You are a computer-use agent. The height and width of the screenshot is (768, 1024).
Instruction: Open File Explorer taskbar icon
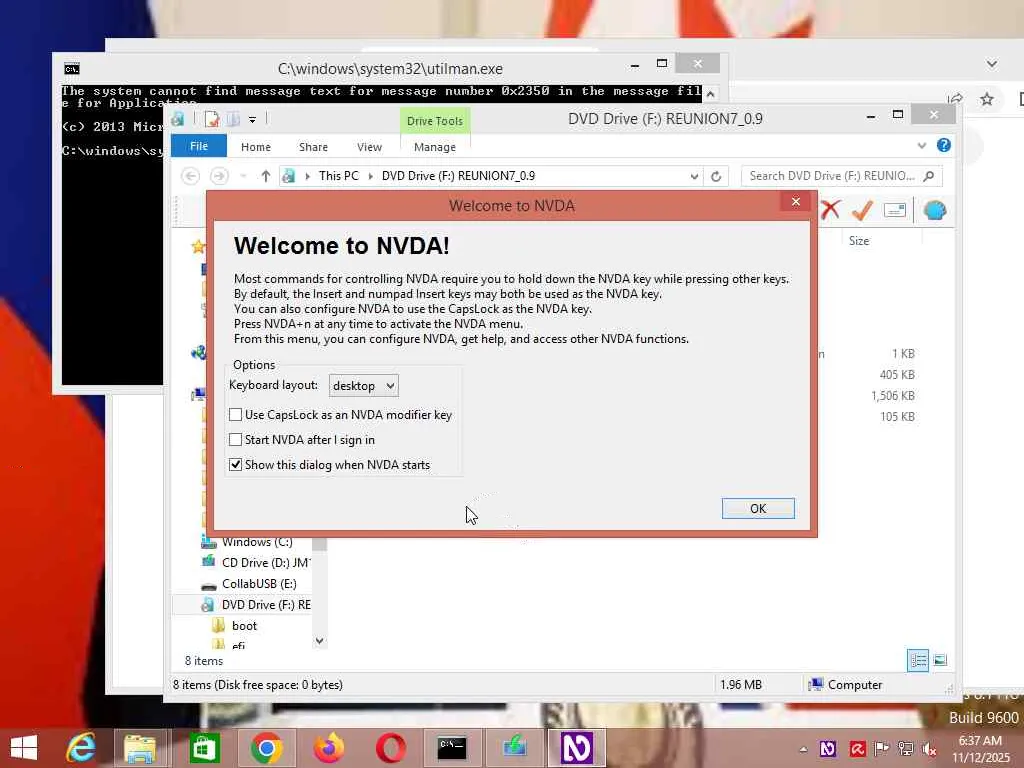(x=140, y=748)
